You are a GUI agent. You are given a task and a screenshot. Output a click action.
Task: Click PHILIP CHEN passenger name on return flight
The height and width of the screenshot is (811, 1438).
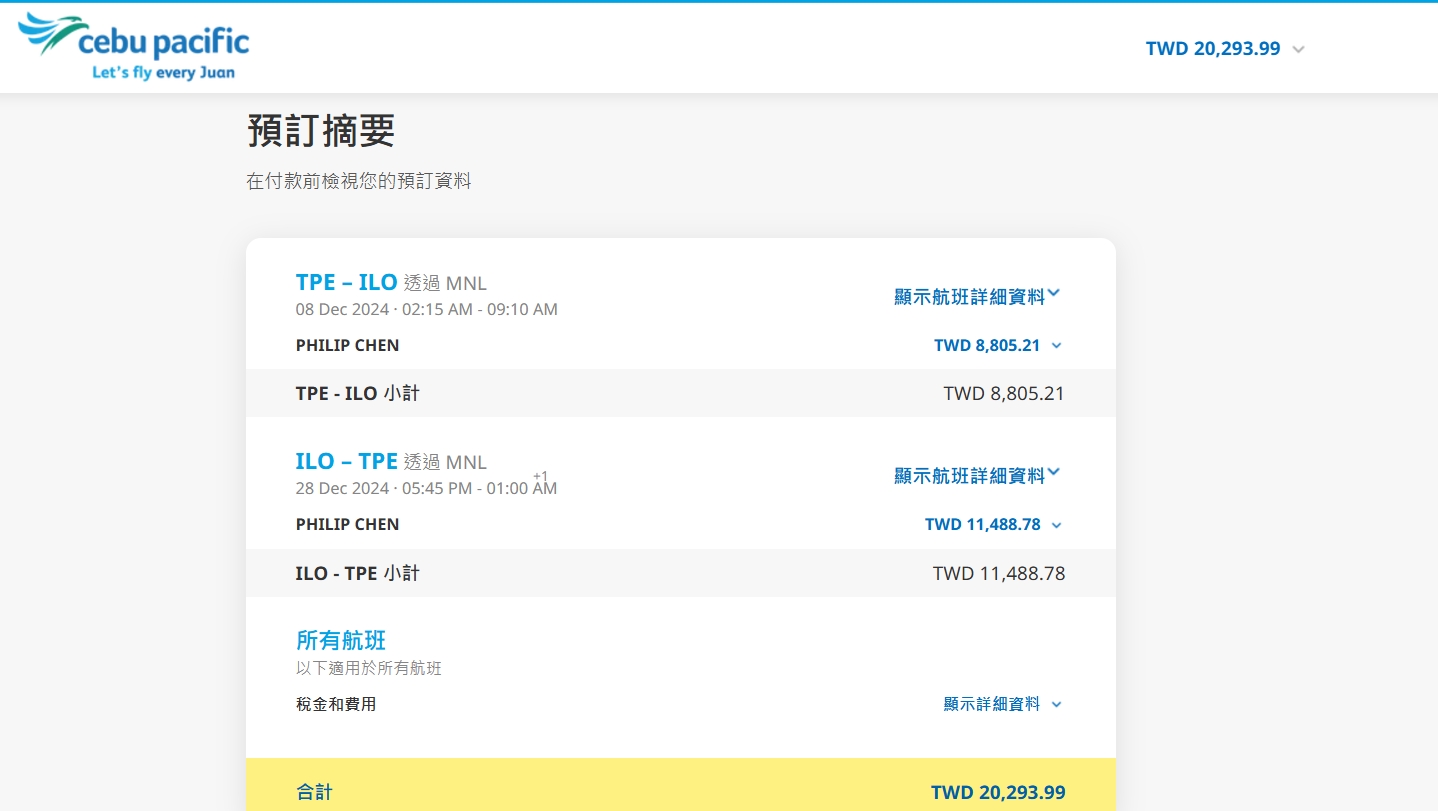[347, 524]
